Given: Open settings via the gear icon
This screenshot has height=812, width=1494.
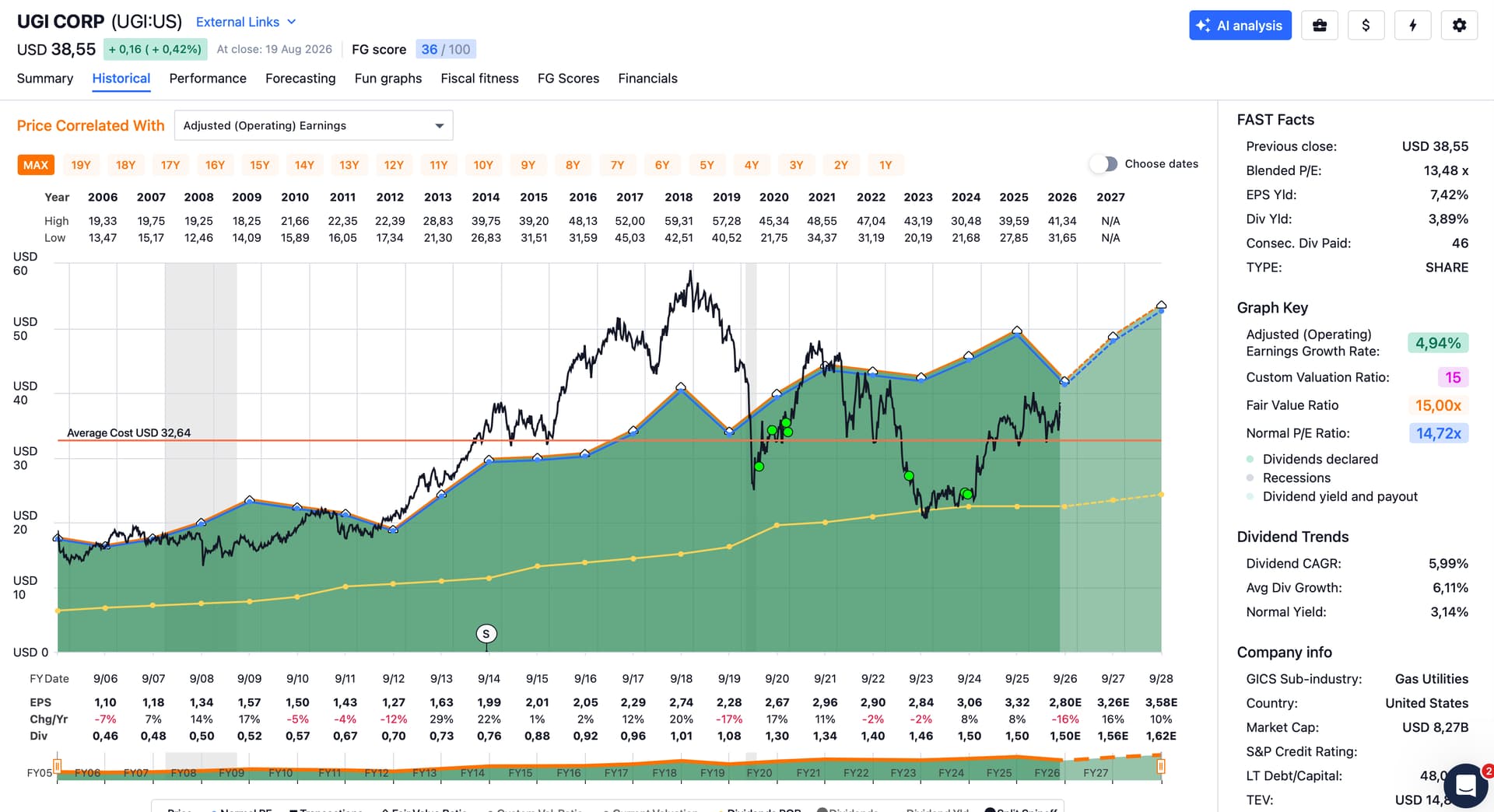Looking at the screenshot, I should 1459,25.
